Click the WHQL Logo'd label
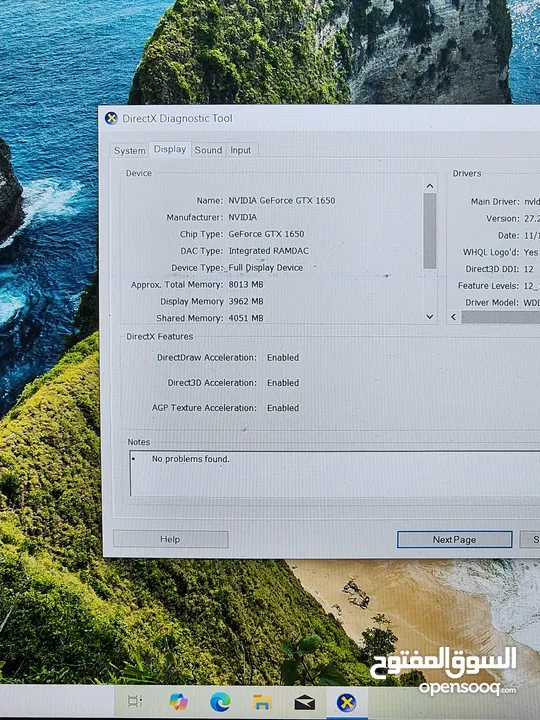The height and width of the screenshot is (720, 540). click(491, 252)
